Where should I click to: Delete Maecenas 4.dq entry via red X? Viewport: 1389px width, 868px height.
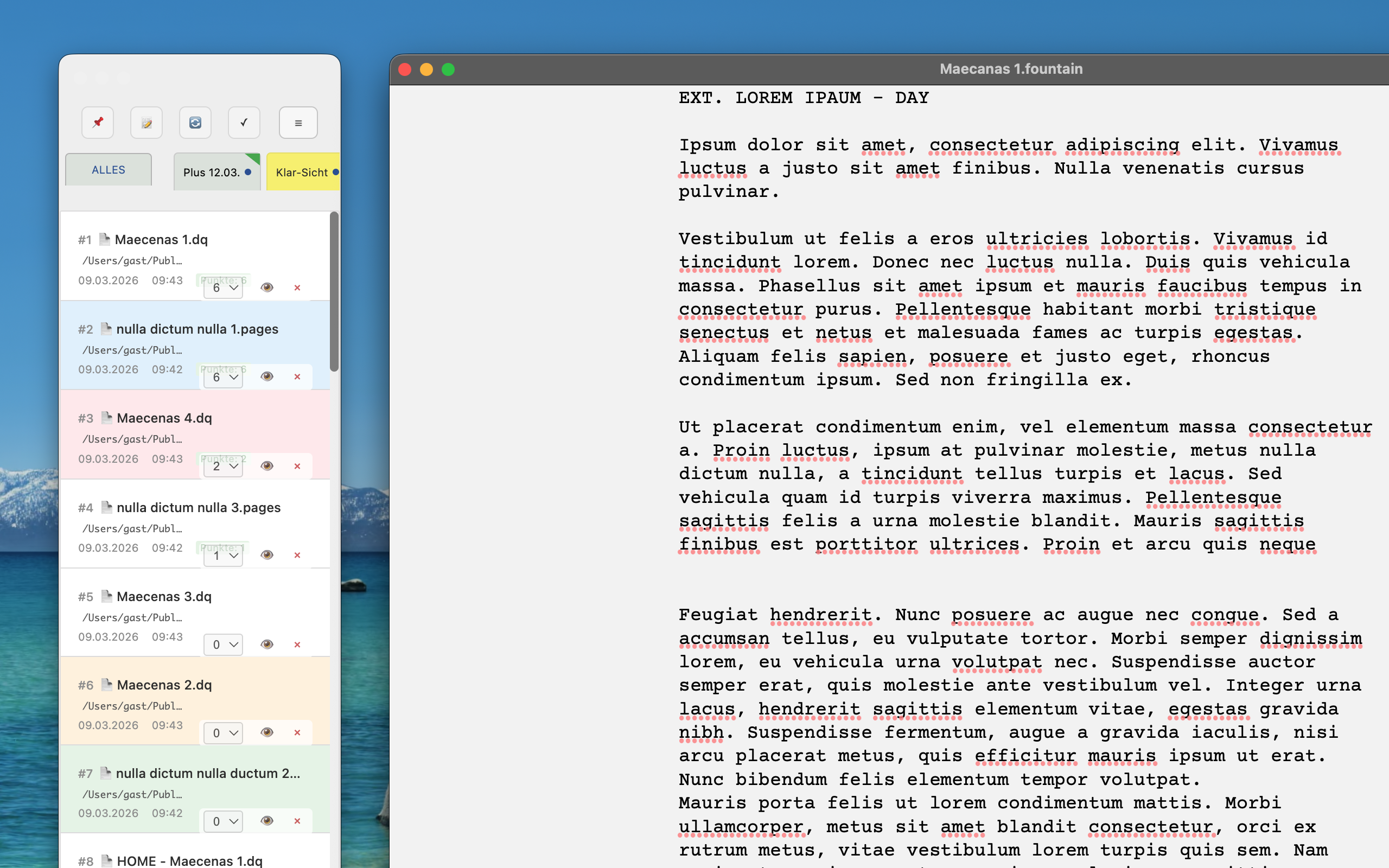coord(297,466)
